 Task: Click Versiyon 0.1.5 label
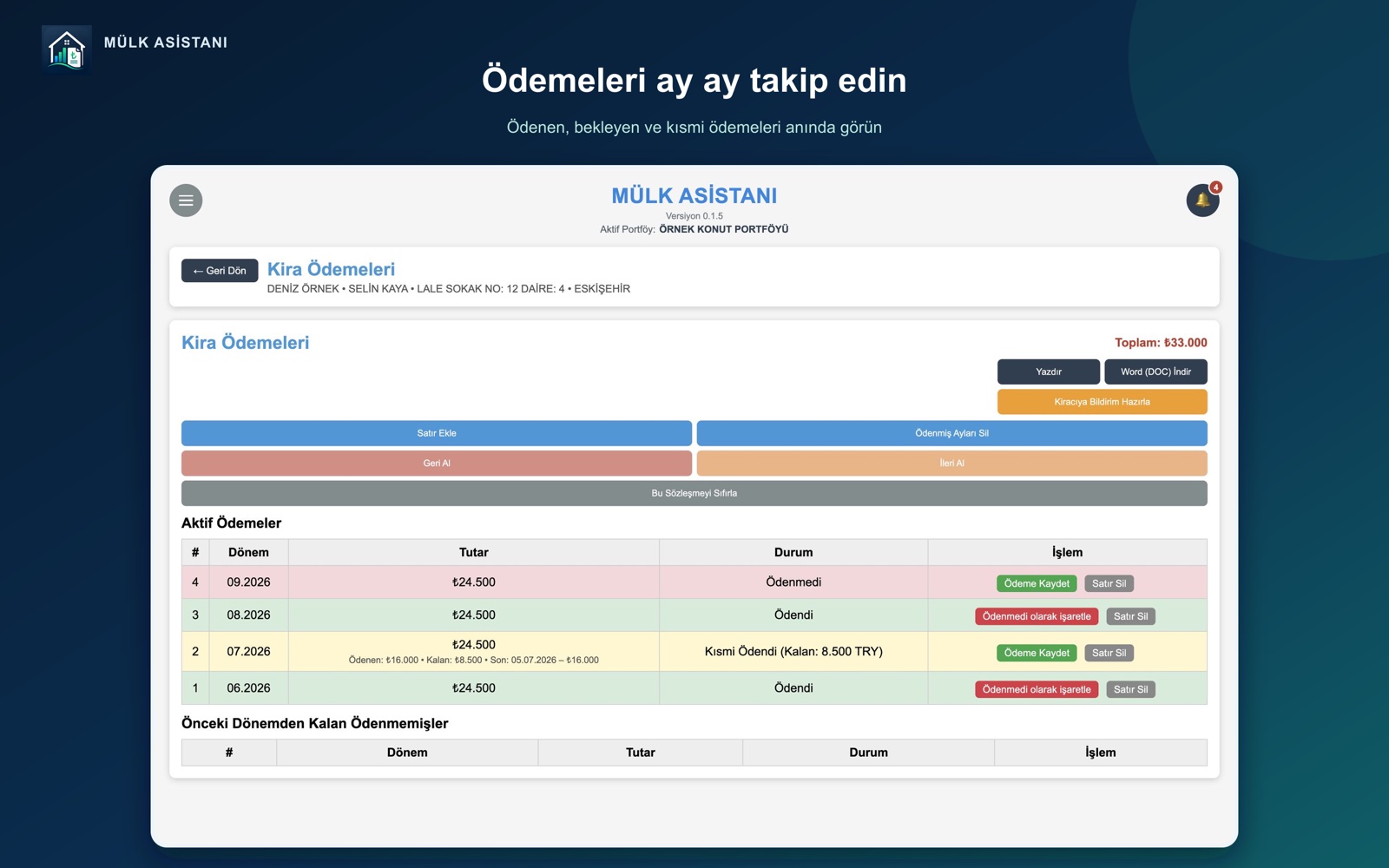[x=694, y=216]
